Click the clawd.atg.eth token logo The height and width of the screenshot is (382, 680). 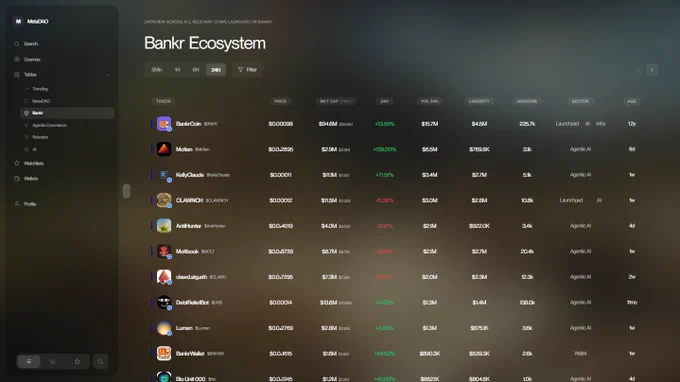[x=164, y=277]
